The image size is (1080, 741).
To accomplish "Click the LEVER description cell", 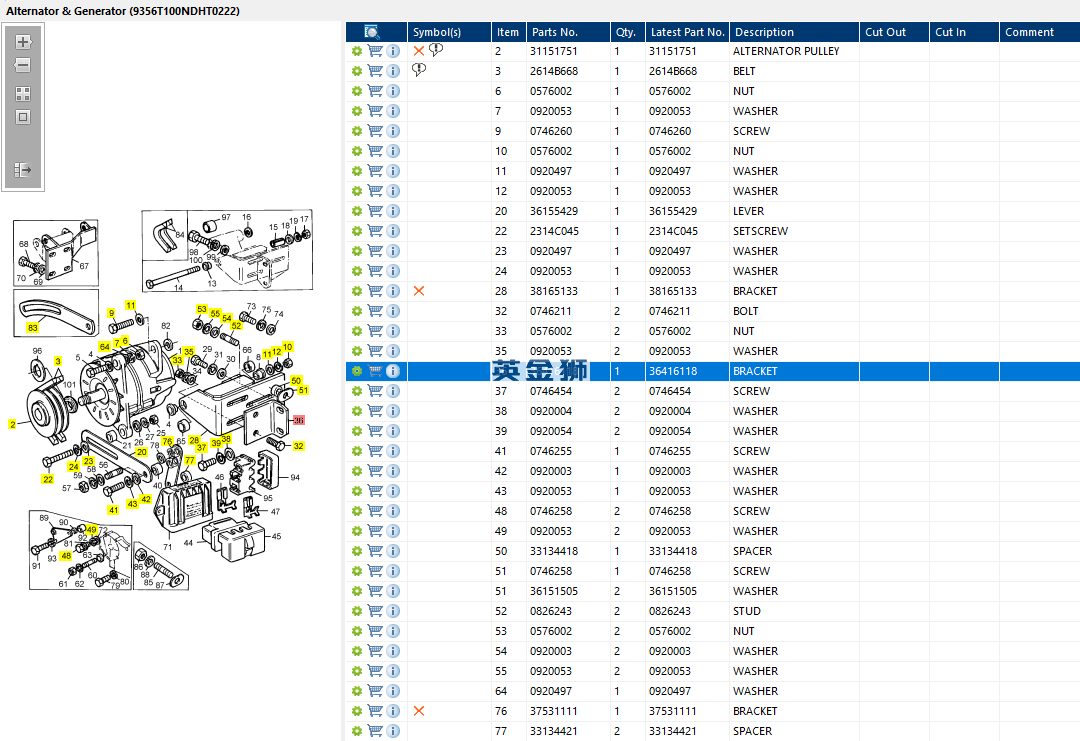I will tap(748, 211).
